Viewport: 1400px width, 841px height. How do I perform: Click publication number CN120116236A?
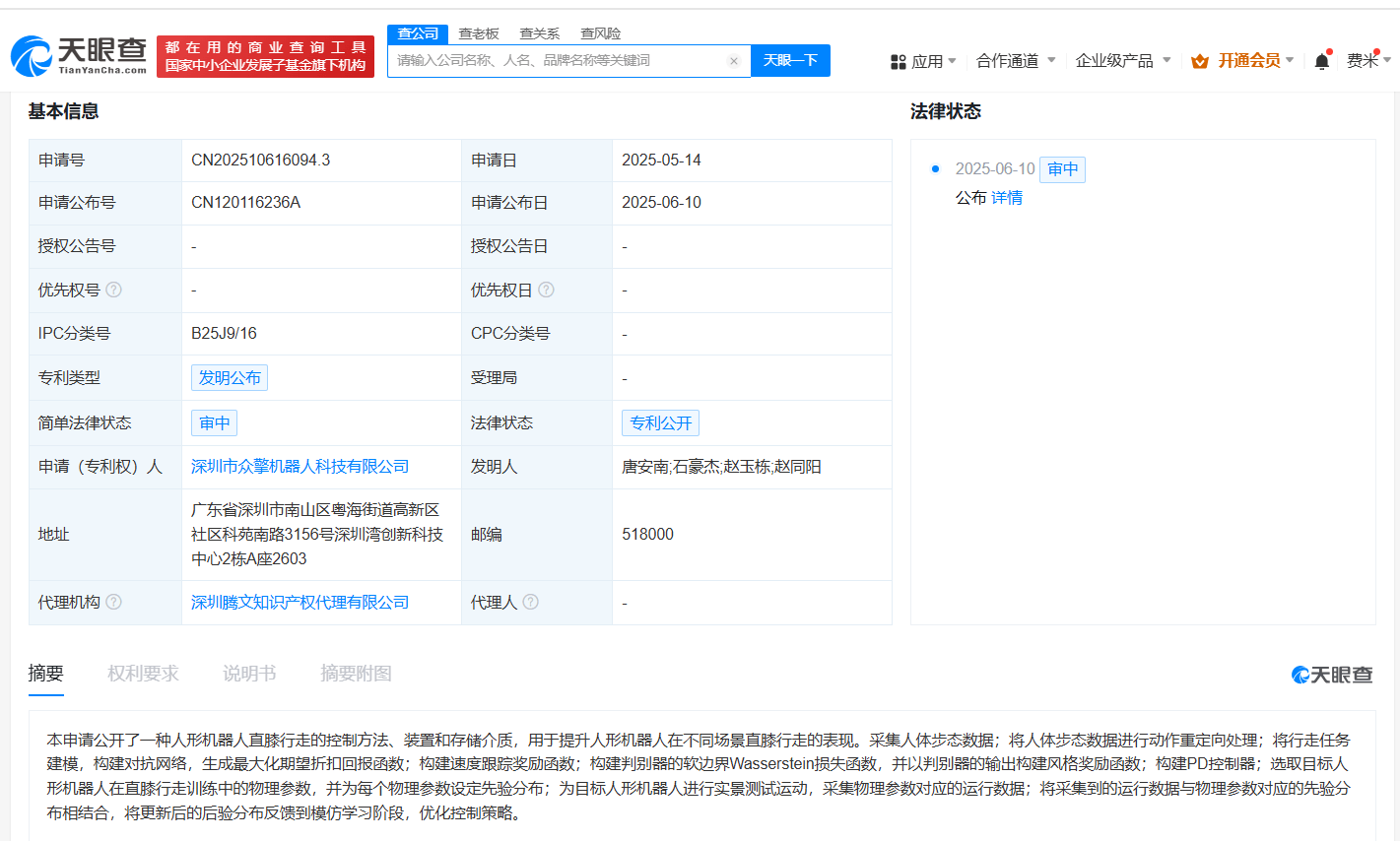(246, 203)
